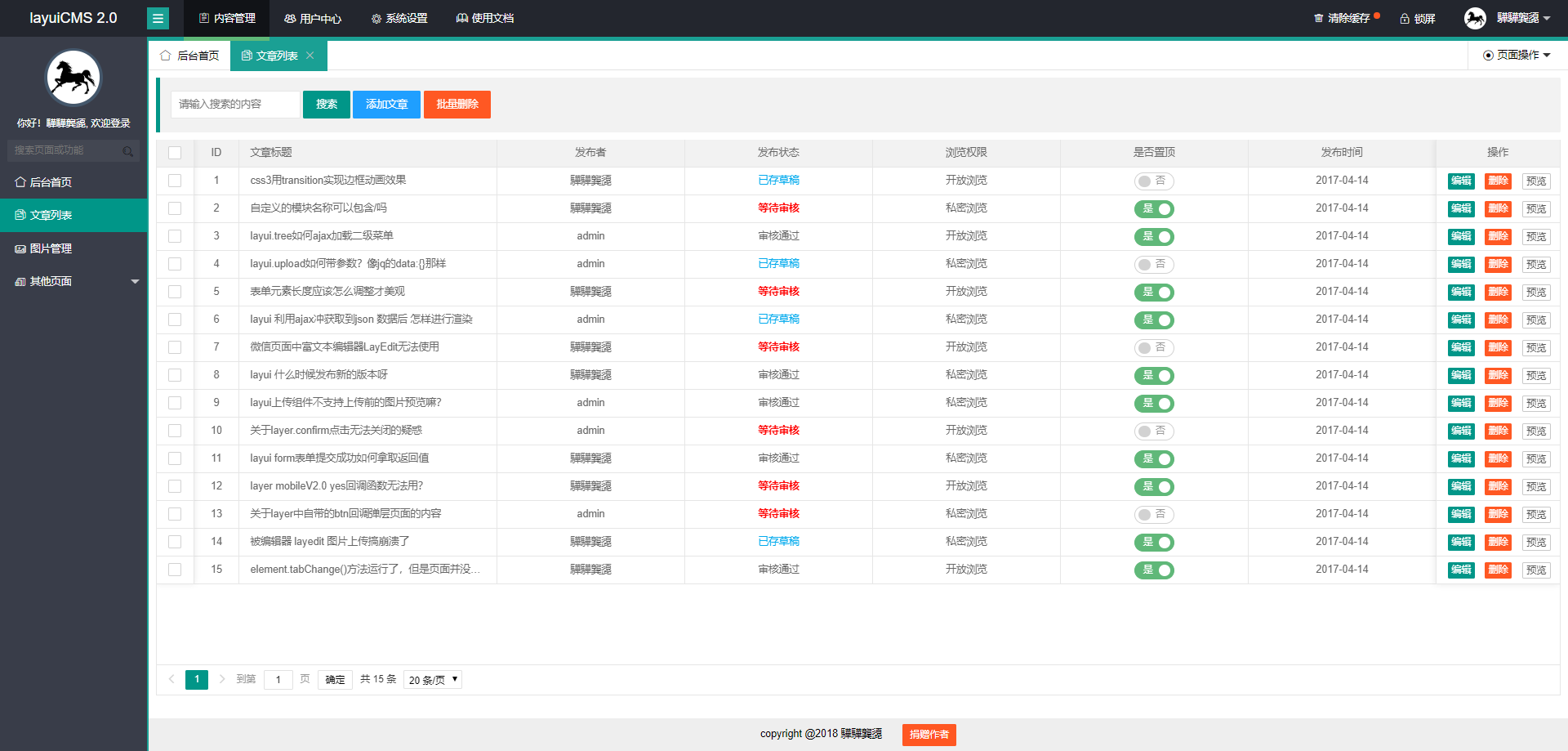This screenshot has height=751, width=1568.
Task: Expand 其他页面 sidebar menu
Action: [73, 281]
